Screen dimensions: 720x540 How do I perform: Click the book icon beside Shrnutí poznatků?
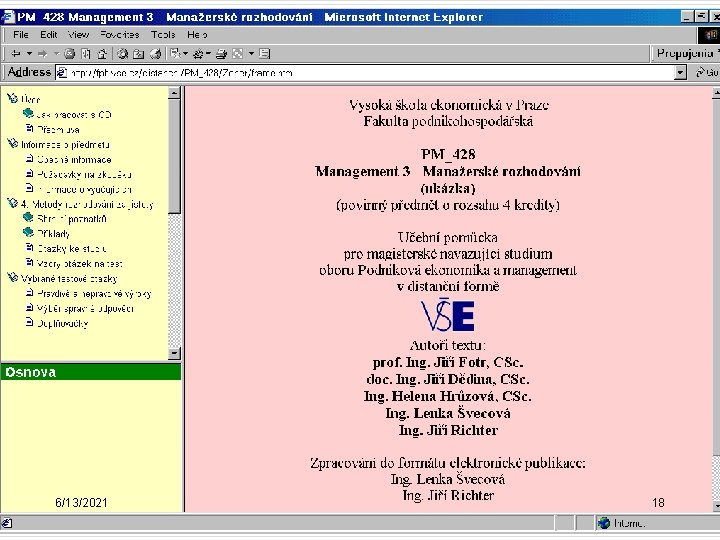point(28,218)
